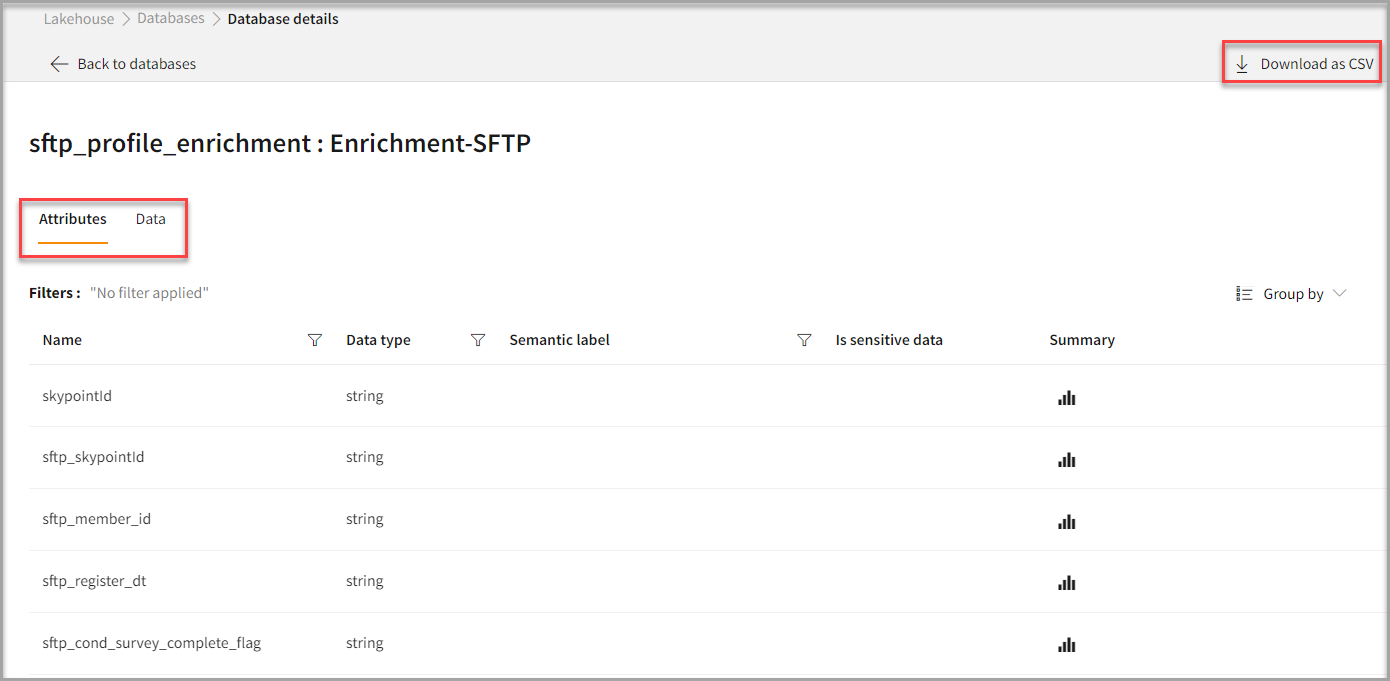
Task: Go back to databases list
Action: [x=136, y=64]
